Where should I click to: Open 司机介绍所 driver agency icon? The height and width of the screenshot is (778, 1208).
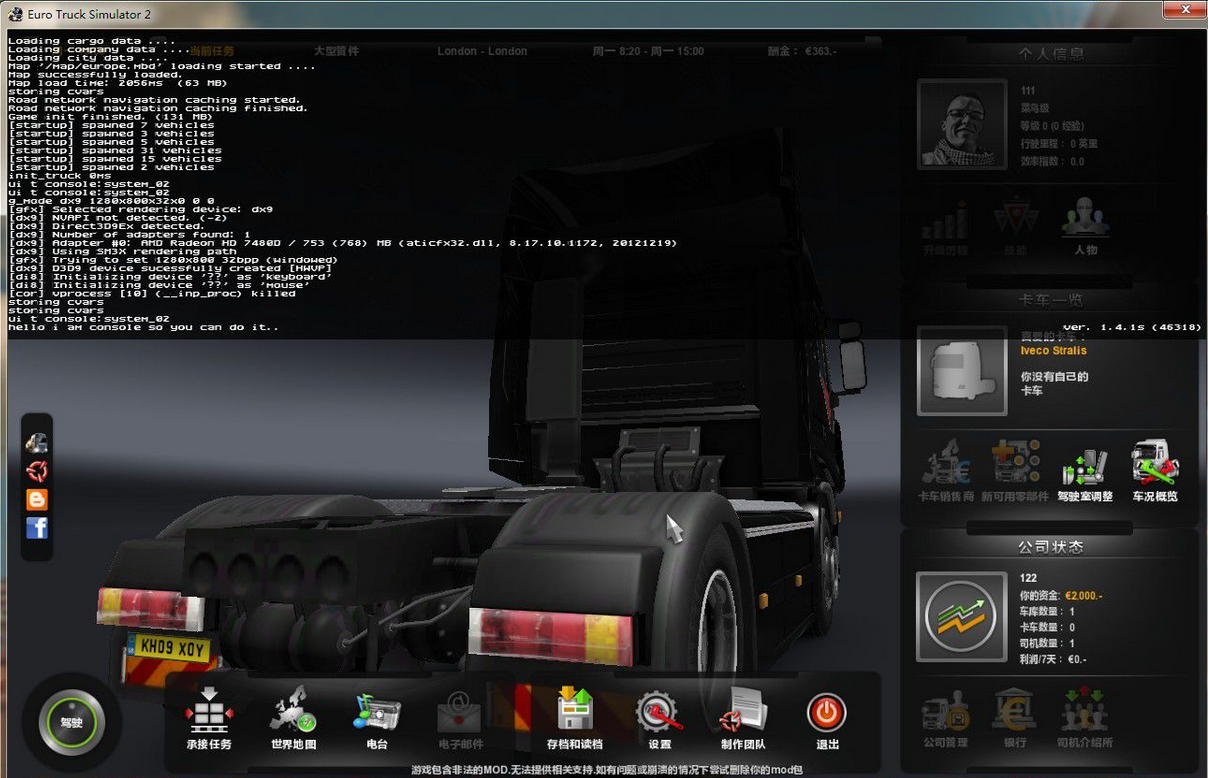tap(1085, 719)
